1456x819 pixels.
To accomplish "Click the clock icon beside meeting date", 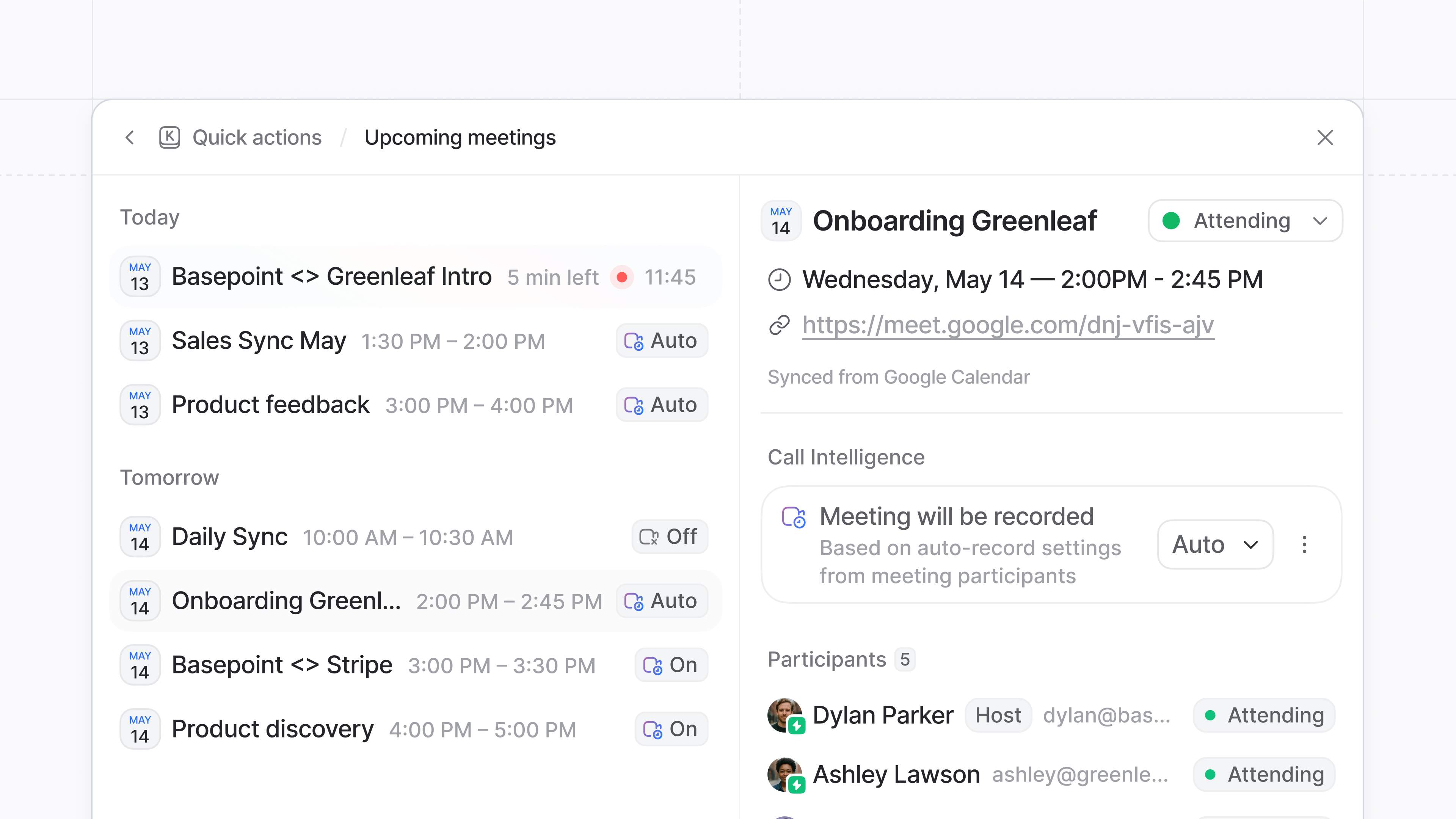I will pos(780,280).
